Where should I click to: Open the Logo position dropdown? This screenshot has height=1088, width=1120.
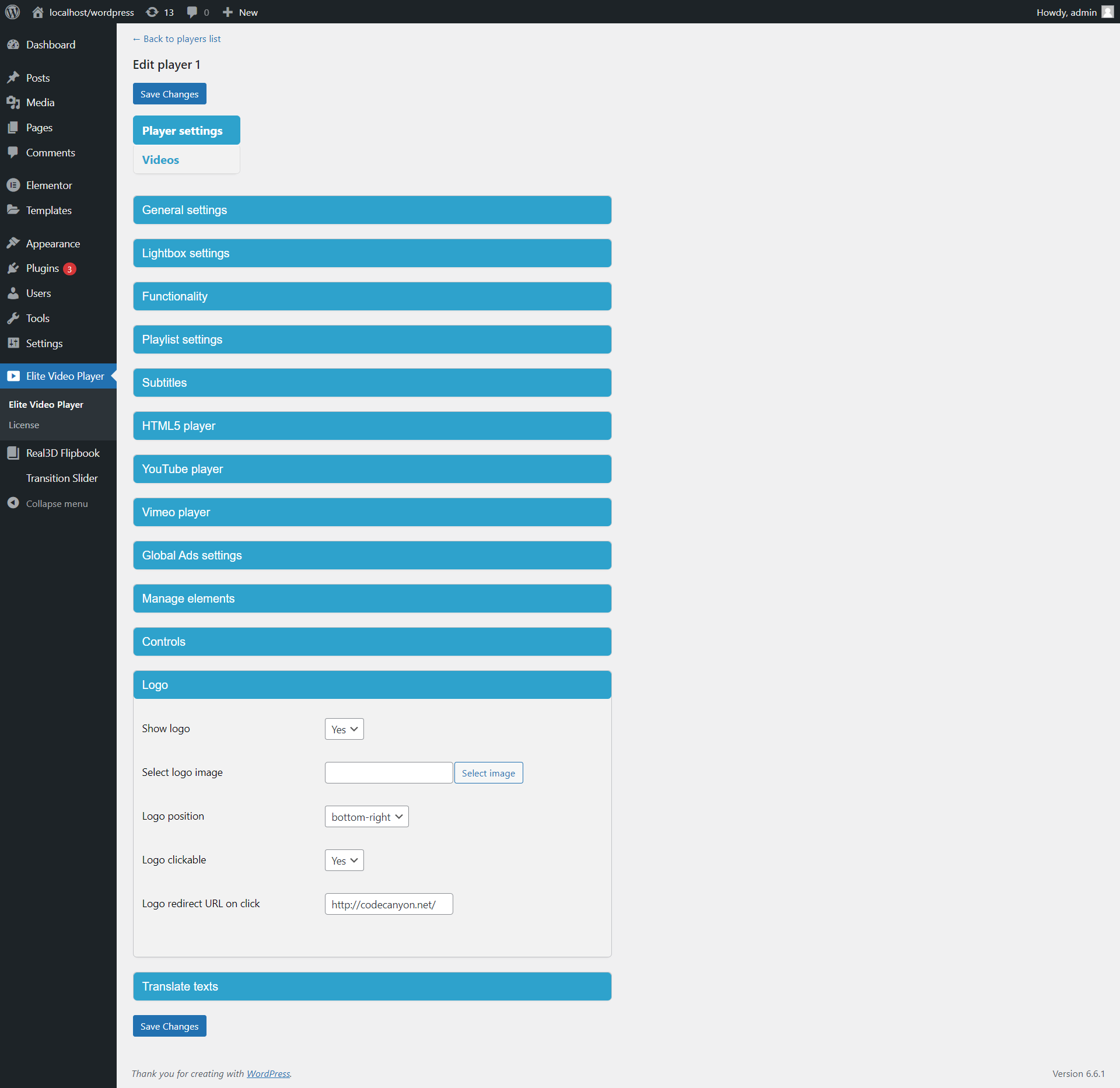pyautogui.click(x=366, y=817)
